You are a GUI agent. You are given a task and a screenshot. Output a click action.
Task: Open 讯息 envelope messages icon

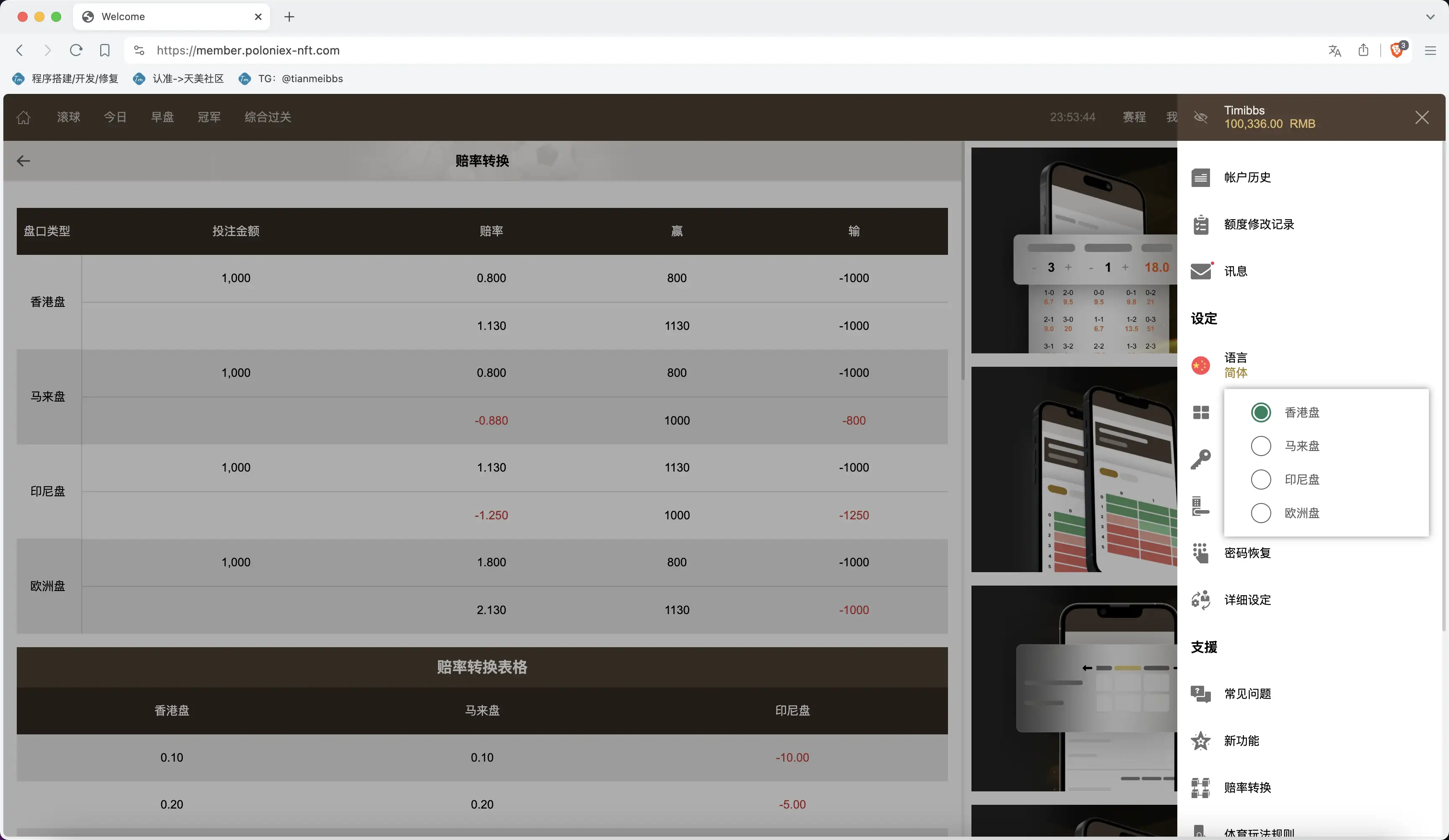pyautogui.click(x=1201, y=271)
